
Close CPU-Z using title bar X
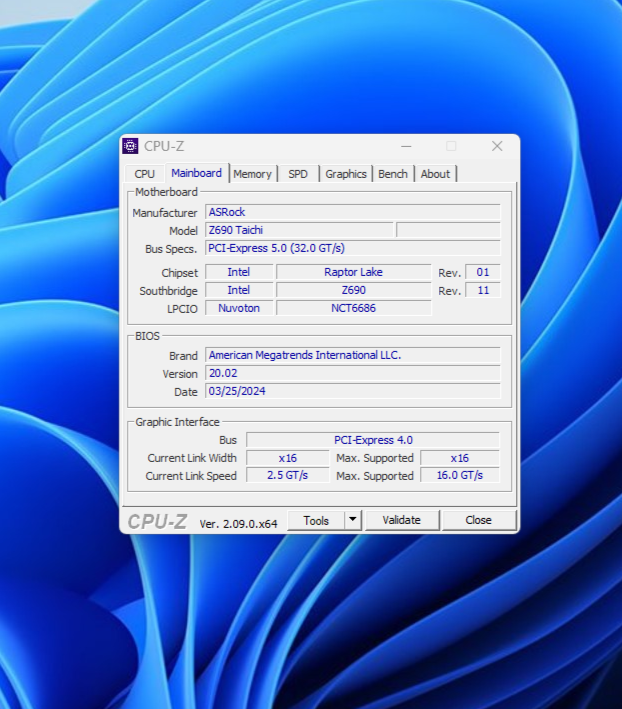pos(497,146)
